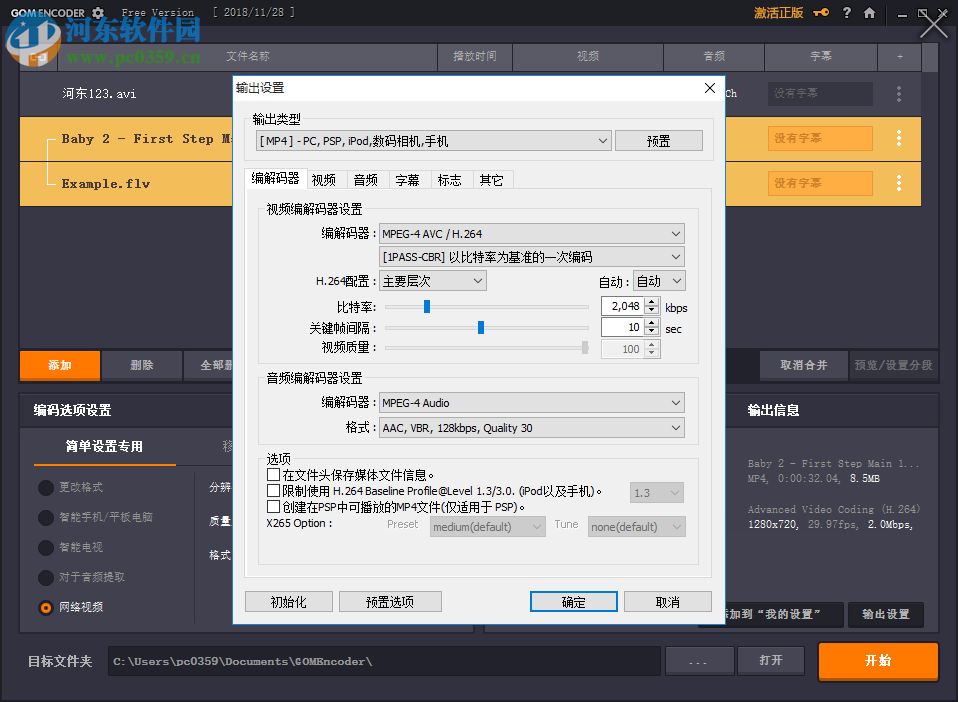Click the yellow key icon beside 激活正版
The height and width of the screenshot is (702, 958).
[819, 13]
